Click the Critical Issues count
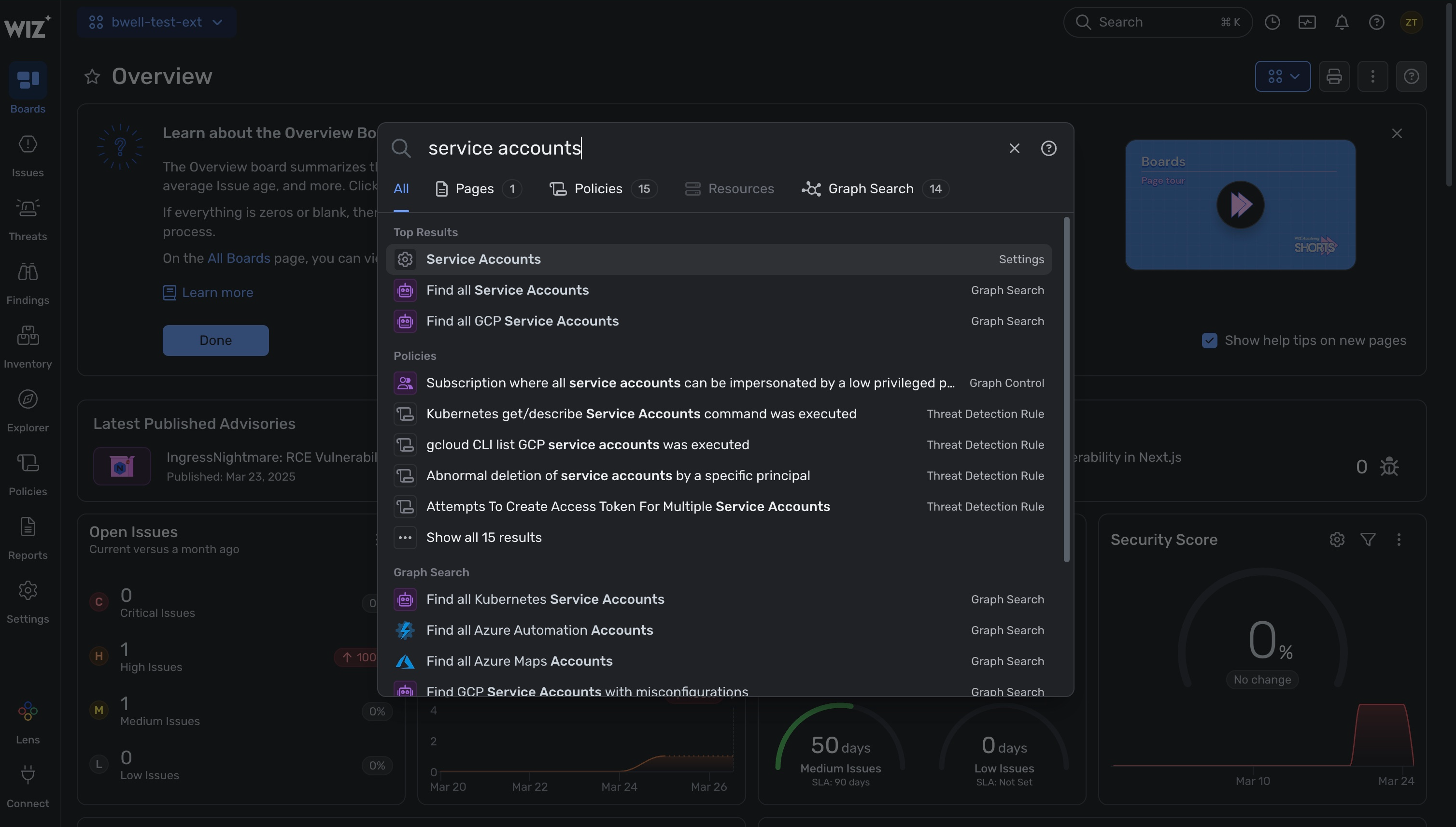This screenshot has height=827, width=1456. pyautogui.click(x=126, y=595)
